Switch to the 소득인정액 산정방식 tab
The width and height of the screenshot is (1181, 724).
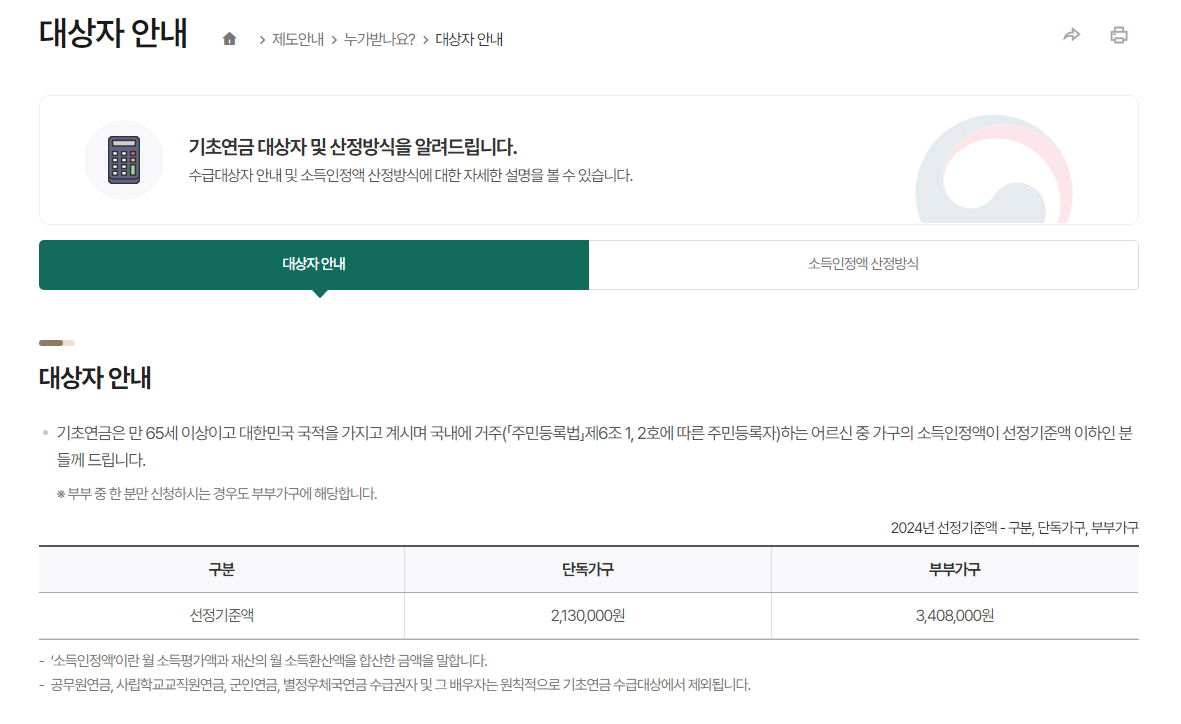click(x=864, y=264)
